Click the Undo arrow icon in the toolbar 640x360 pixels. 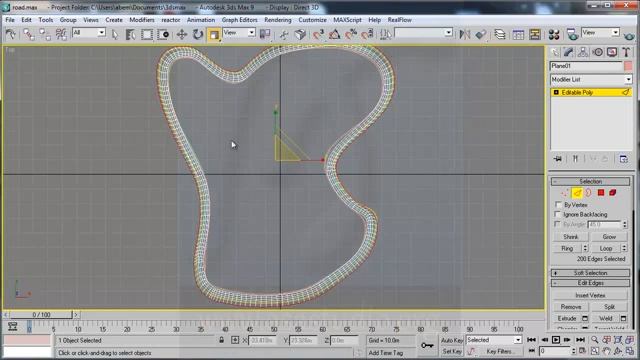tap(11, 34)
